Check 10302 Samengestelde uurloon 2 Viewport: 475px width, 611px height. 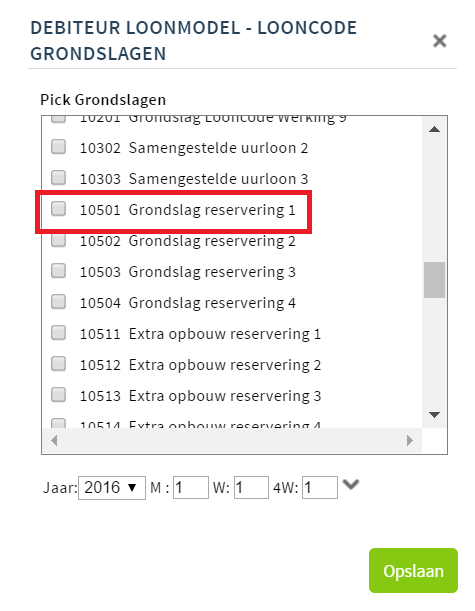58,147
